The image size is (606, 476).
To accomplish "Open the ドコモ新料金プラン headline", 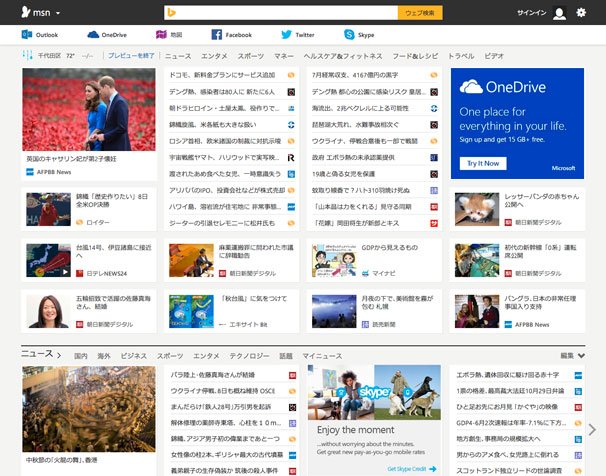I will [222, 75].
